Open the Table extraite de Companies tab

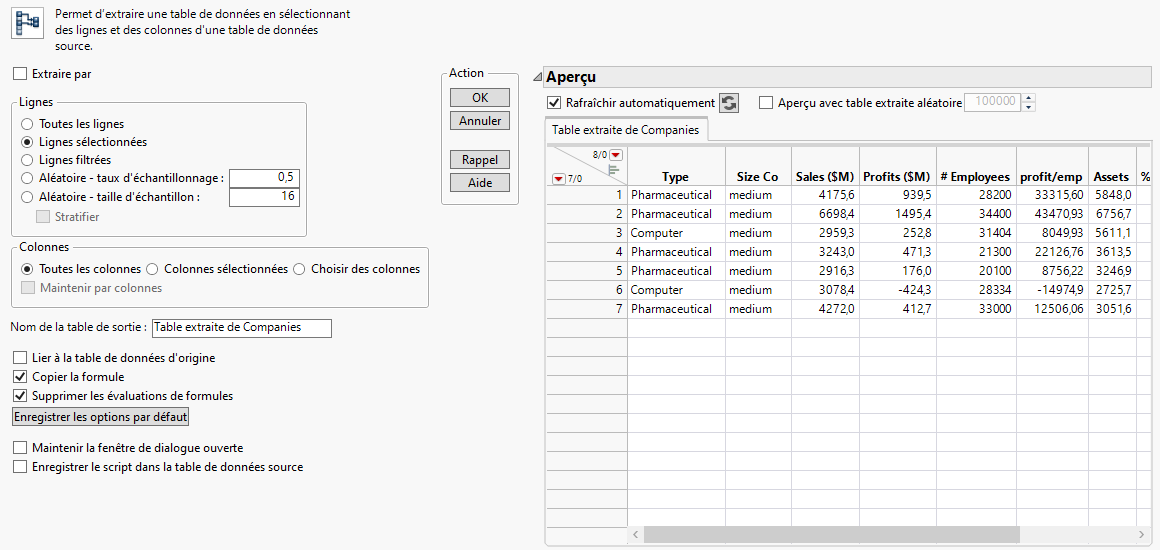(626, 130)
